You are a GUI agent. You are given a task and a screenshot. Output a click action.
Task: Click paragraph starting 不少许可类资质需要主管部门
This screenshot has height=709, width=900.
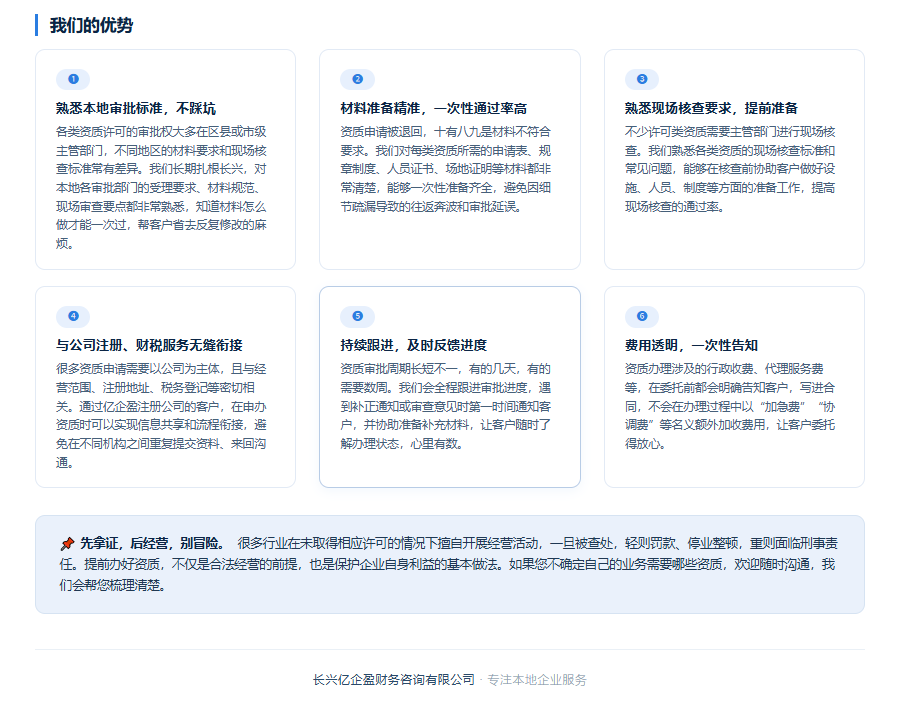(x=730, y=169)
